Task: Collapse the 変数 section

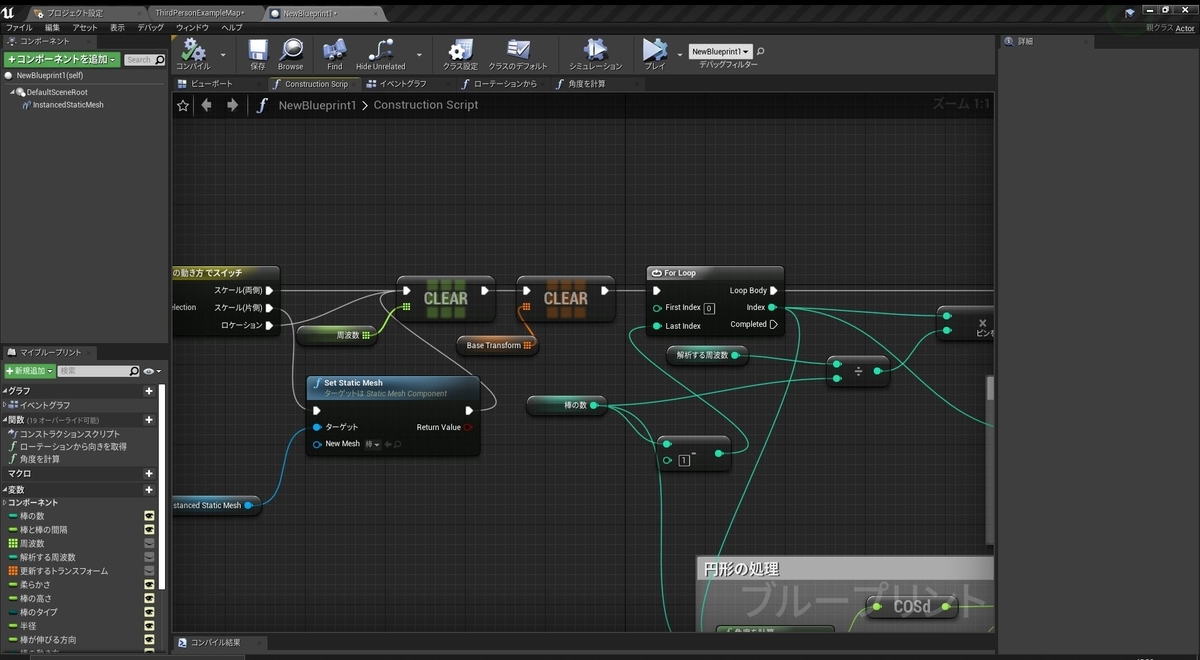Action: click(x=4, y=489)
